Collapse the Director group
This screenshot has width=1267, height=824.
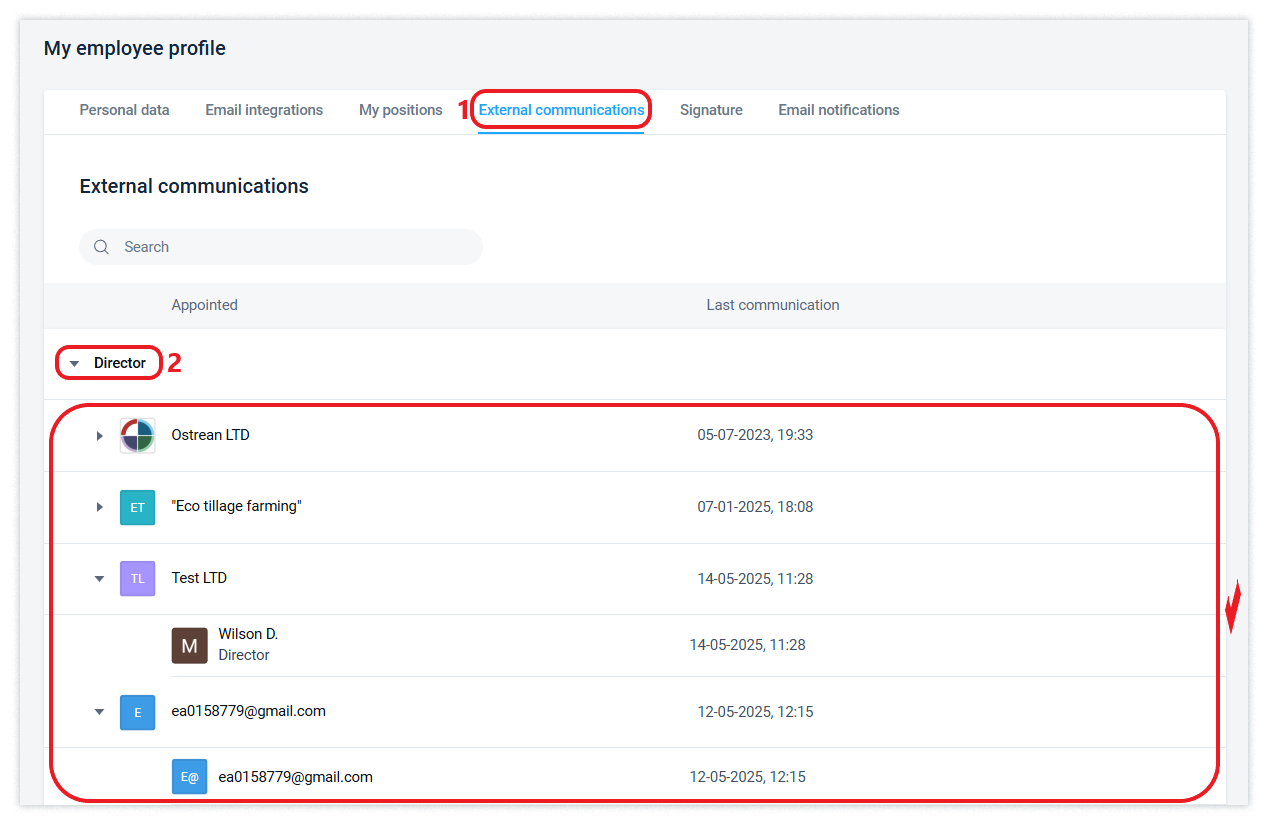(x=74, y=364)
